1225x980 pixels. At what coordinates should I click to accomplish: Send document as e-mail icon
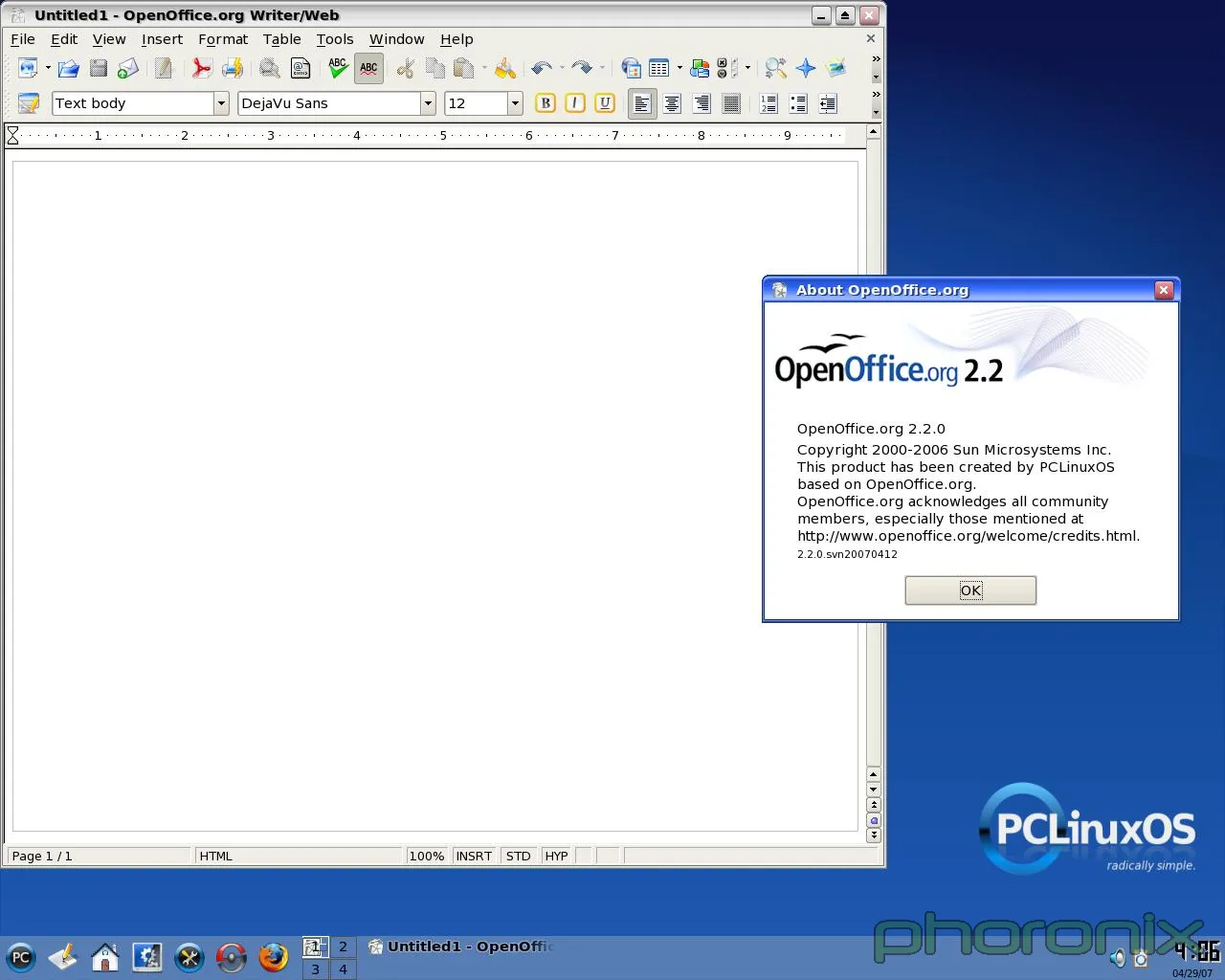[127, 68]
